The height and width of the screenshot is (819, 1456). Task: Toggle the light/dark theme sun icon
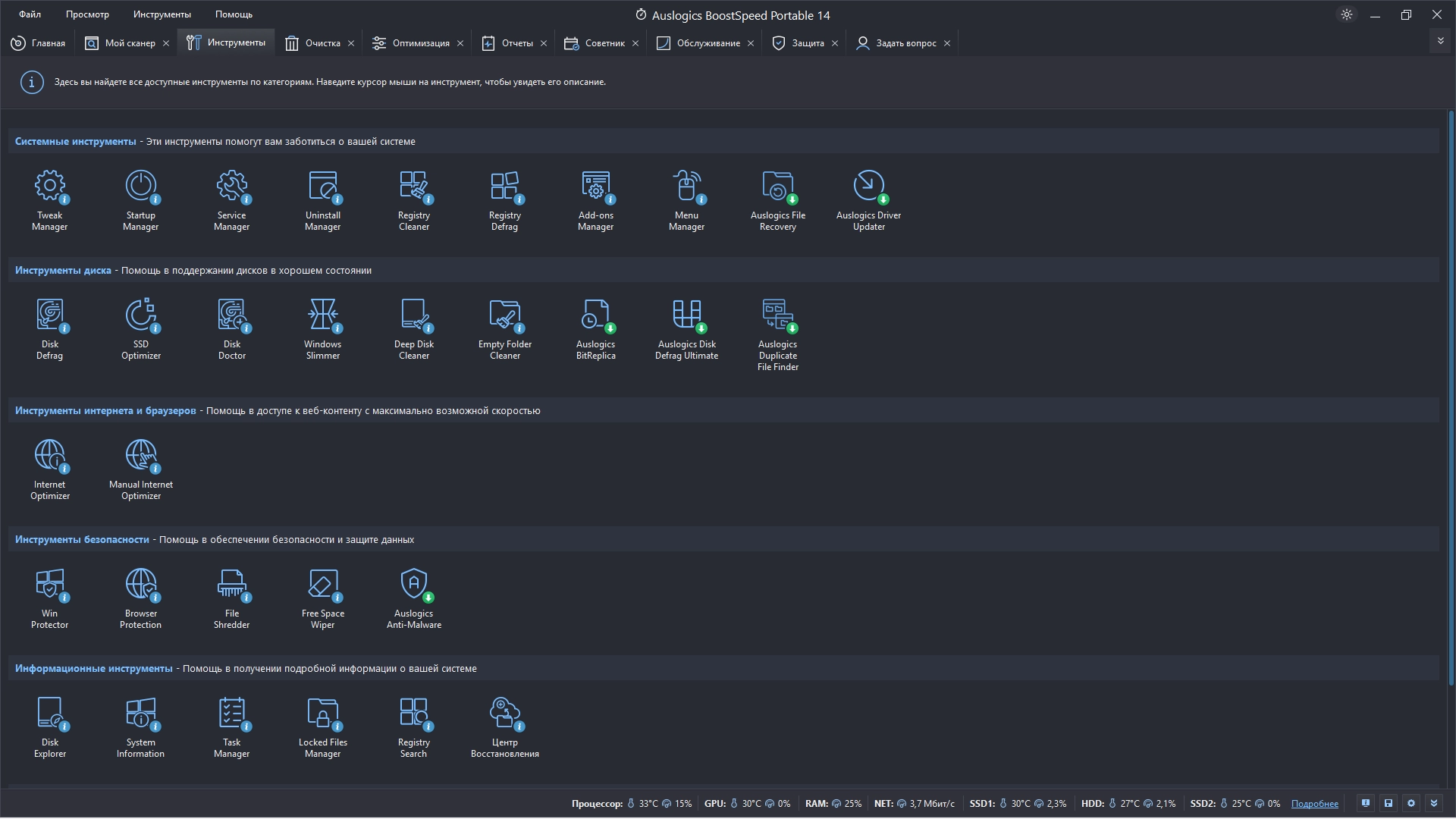[1347, 14]
